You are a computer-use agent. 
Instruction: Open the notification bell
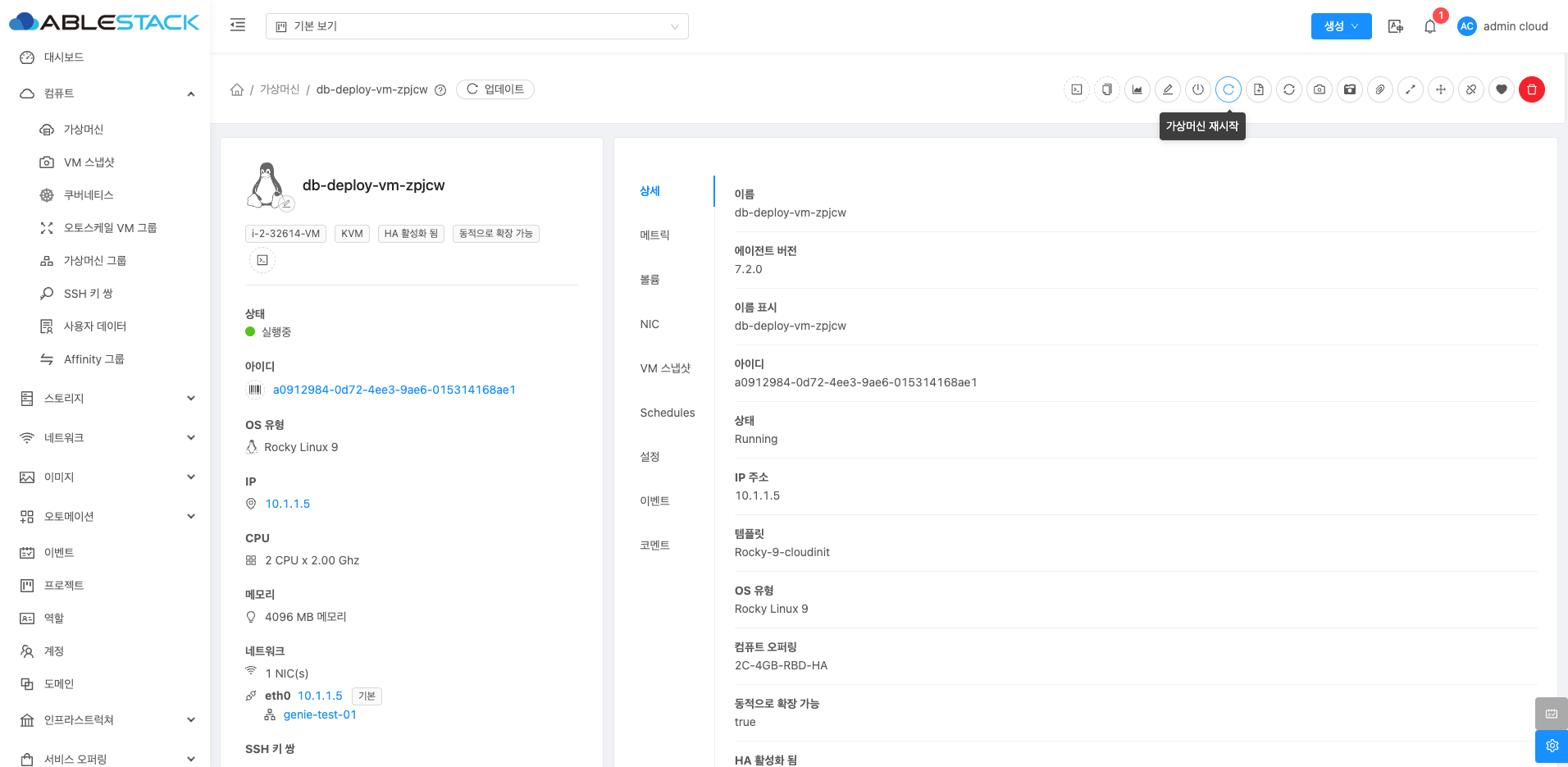click(1430, 26)
